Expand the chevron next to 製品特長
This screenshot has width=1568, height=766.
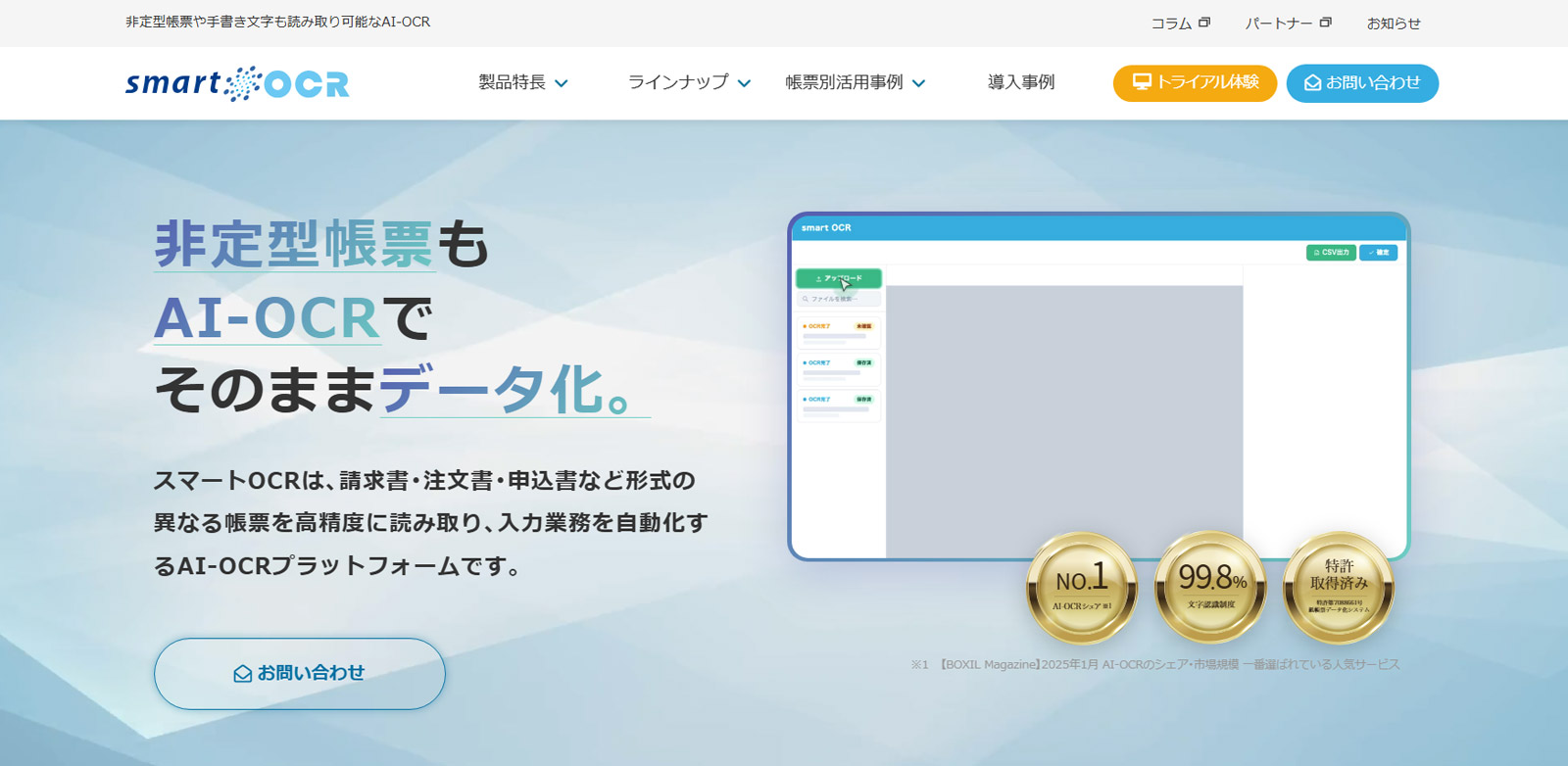(562, 84)
